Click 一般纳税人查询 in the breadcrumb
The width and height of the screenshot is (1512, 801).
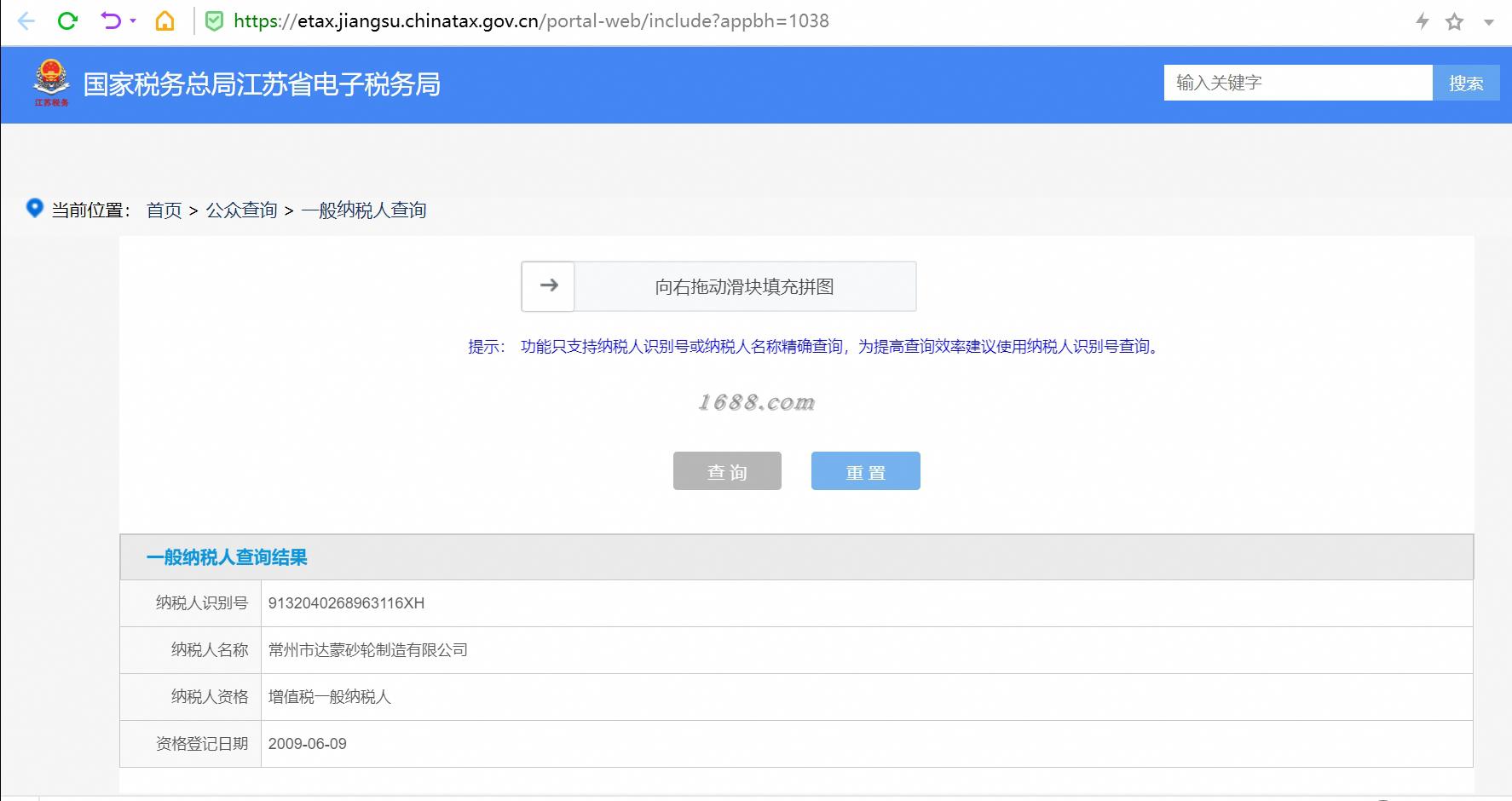coord(364,210)
